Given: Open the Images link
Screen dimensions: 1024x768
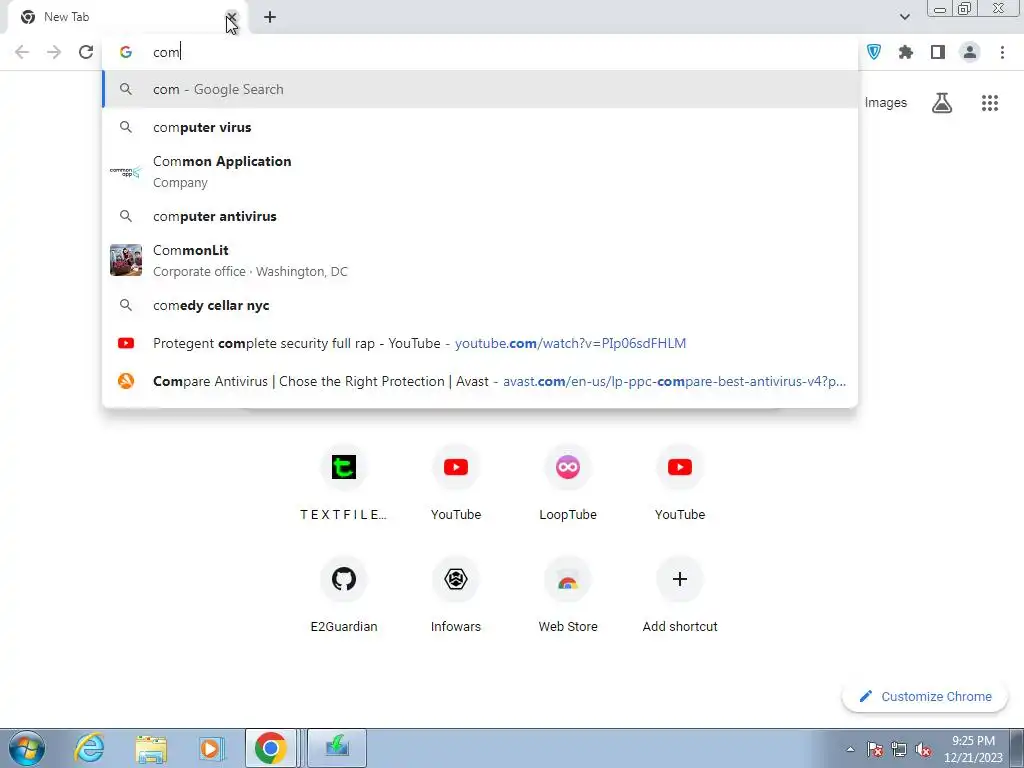Looking at the screenshot, I should (886, 103).
